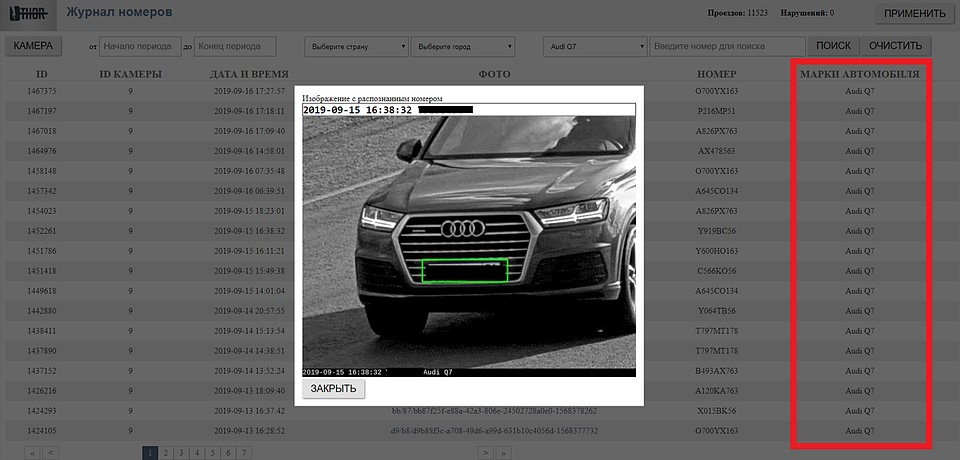Go to previous page with < button
This screenshot has width=960, height=460.
click(x=50, y=453)
